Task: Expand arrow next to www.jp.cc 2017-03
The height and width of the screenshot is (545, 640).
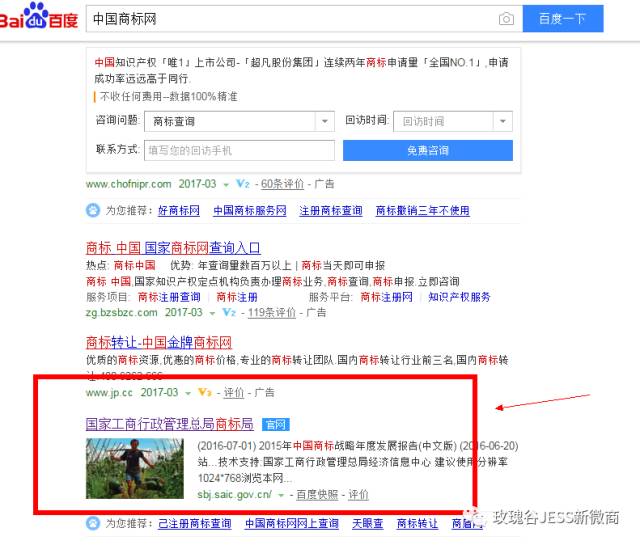Action: (188, 394)
